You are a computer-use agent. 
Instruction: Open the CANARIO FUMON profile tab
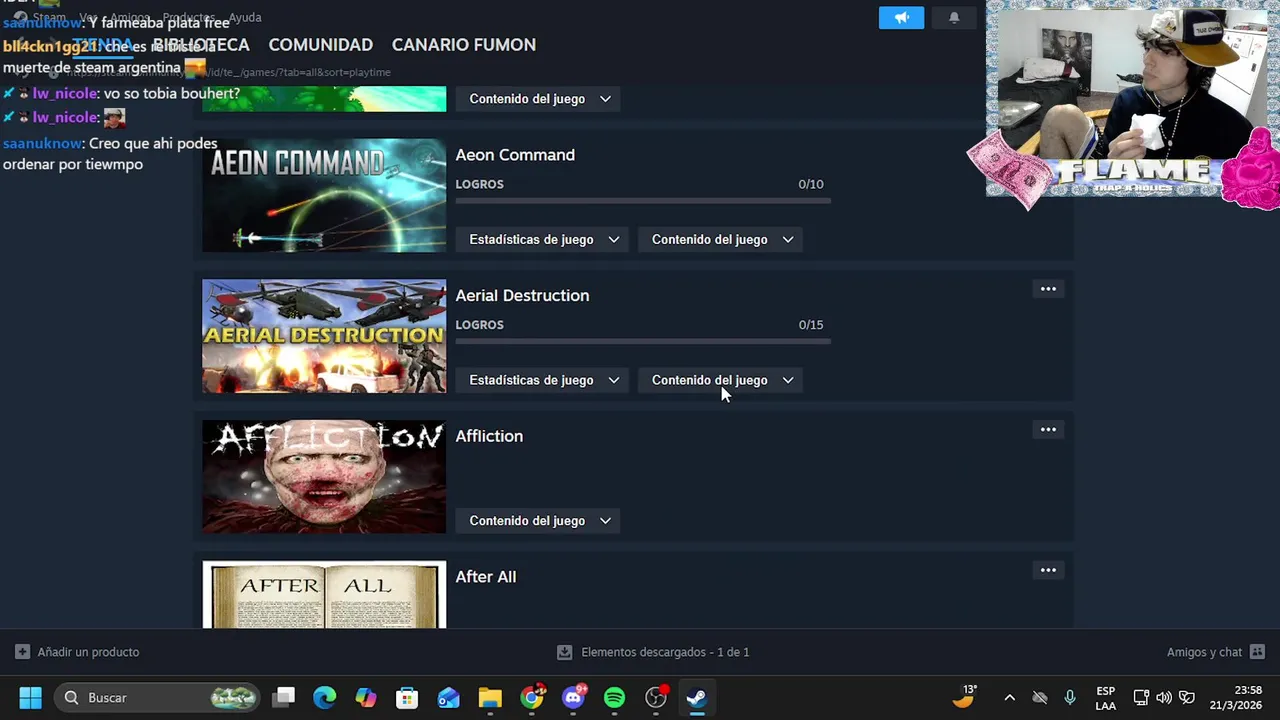[464, 45]
